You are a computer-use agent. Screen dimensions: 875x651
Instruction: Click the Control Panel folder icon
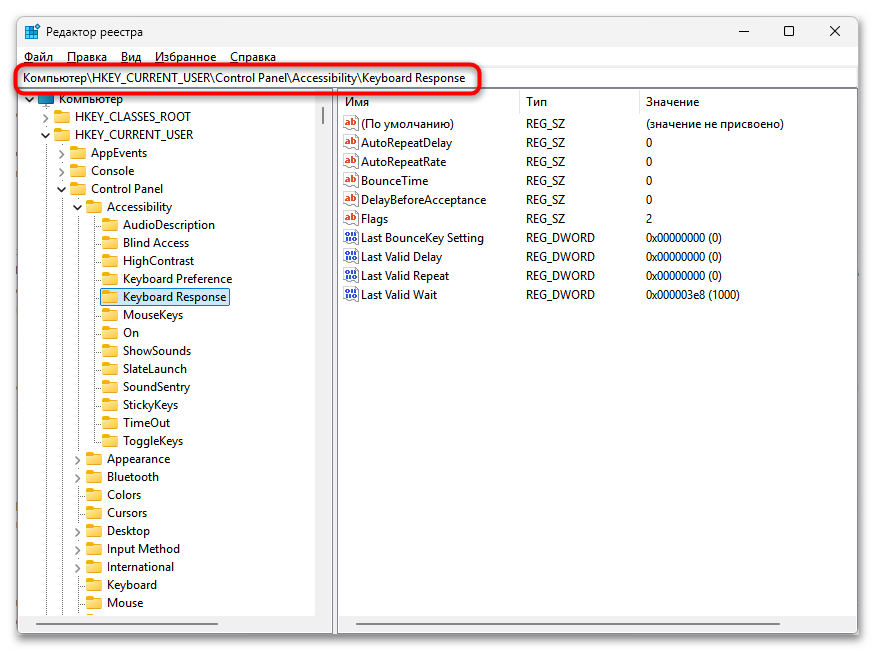[78, 189]
